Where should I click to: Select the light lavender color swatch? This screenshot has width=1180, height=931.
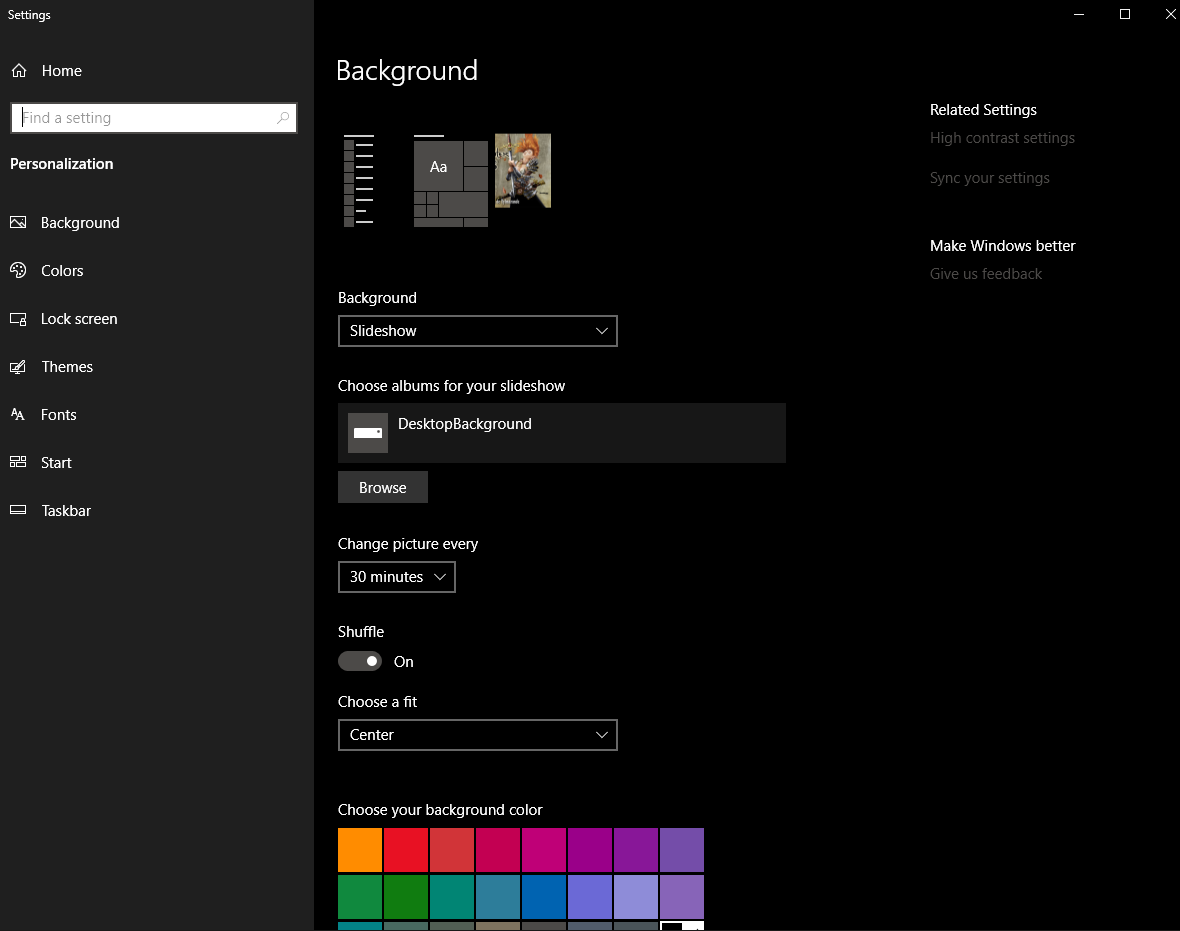point(635,896)
